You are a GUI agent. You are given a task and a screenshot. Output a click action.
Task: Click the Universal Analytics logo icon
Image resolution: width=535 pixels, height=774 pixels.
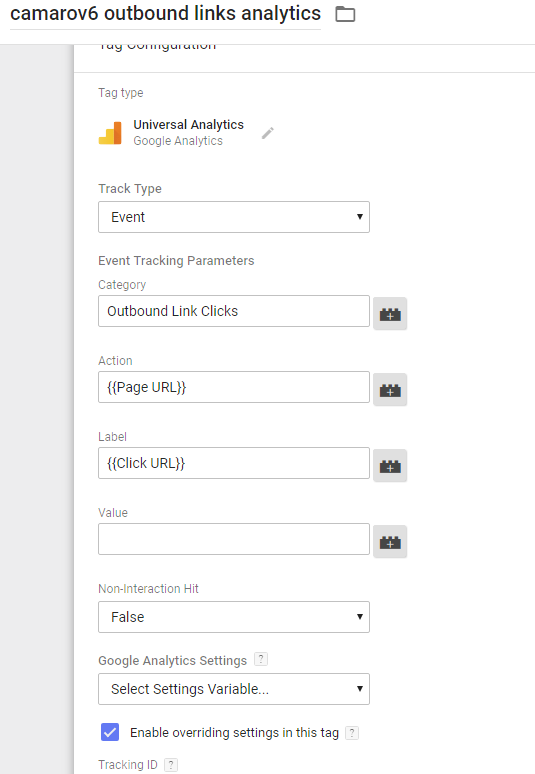coord(110,133)
